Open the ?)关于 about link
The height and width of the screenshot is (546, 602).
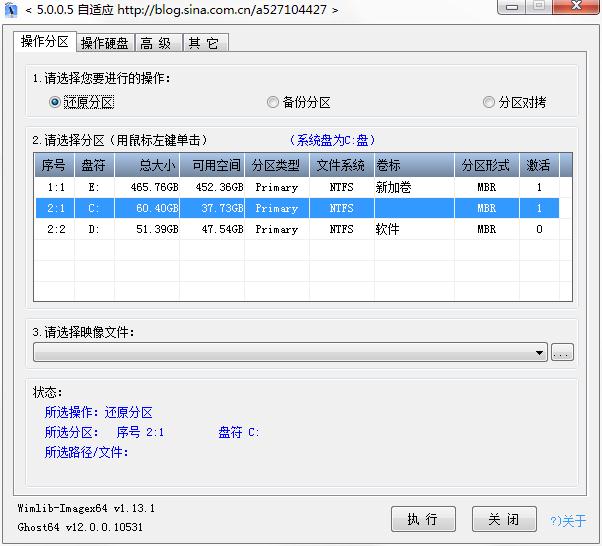(568, 520)
